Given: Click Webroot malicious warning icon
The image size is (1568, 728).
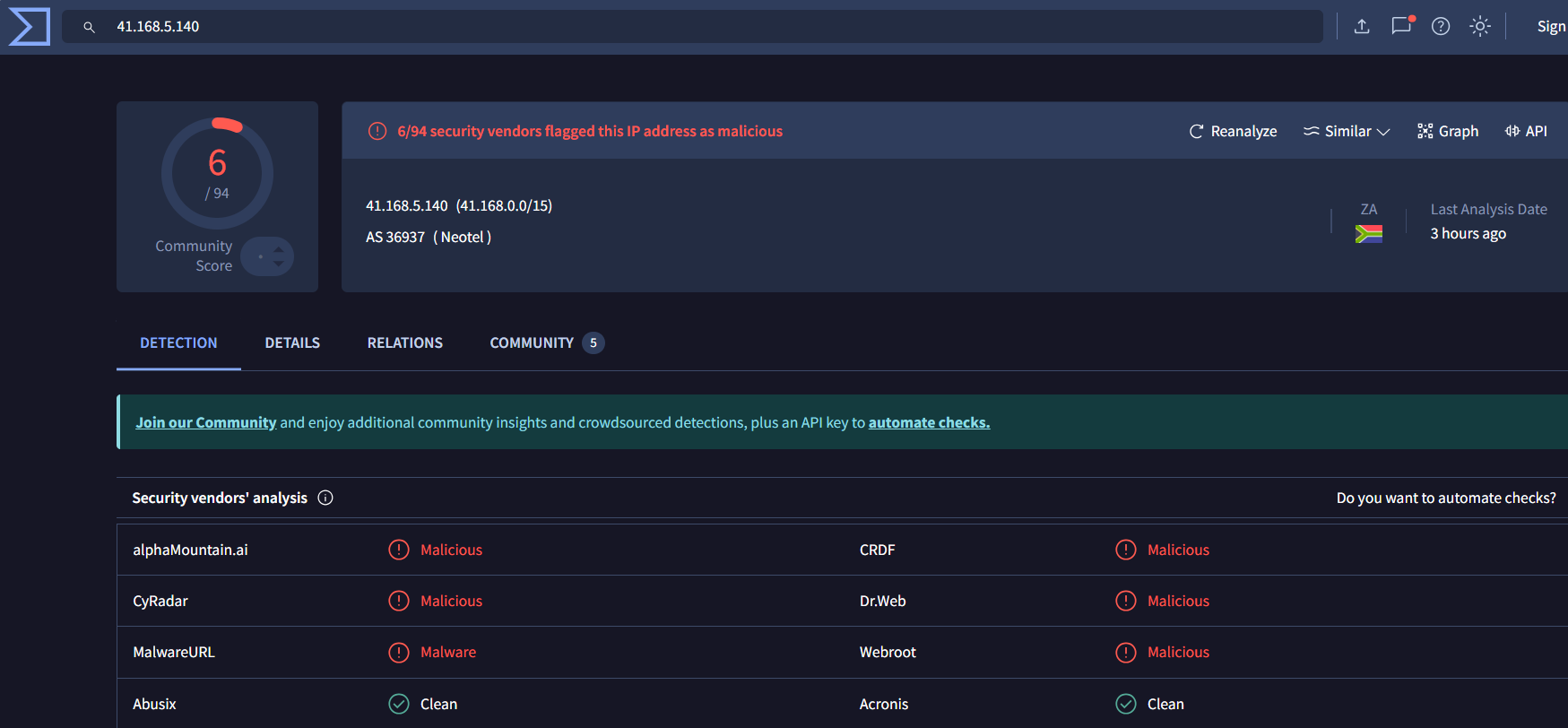Looking at the screenshot, I should 1126,652.
